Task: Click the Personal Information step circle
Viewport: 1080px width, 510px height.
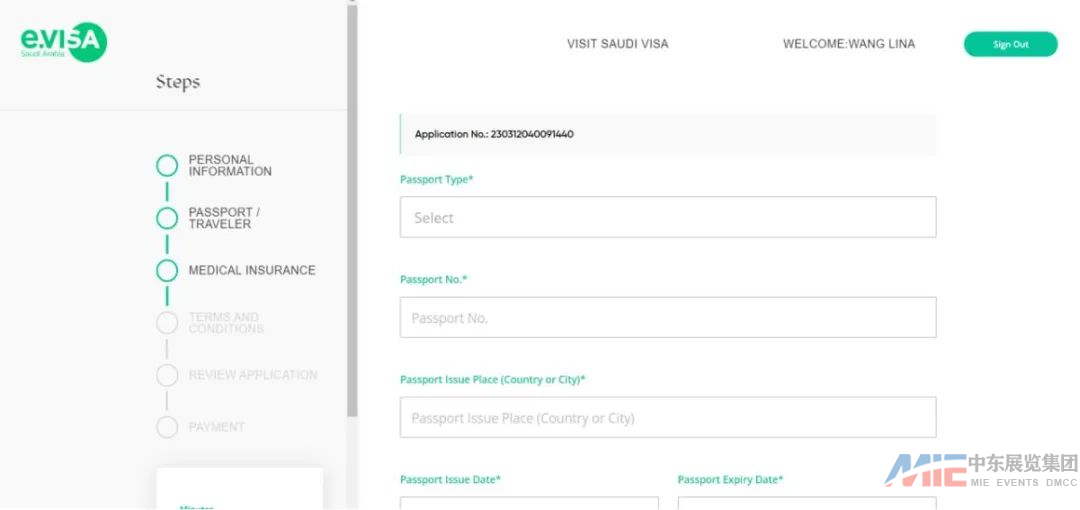Action: pyautogui.click(x=167, y=166)
